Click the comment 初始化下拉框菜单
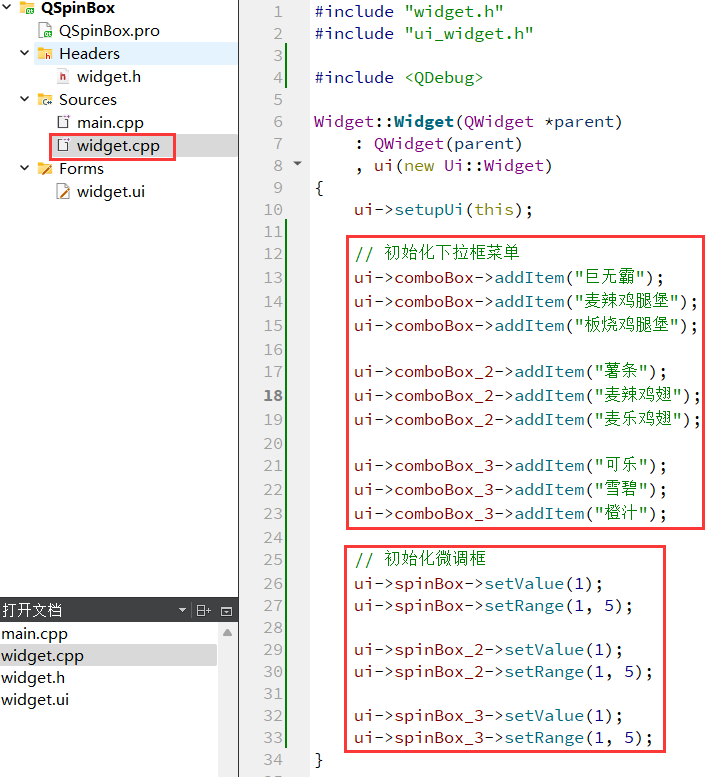This screenshot has height=777, width=723. point(437,253)
